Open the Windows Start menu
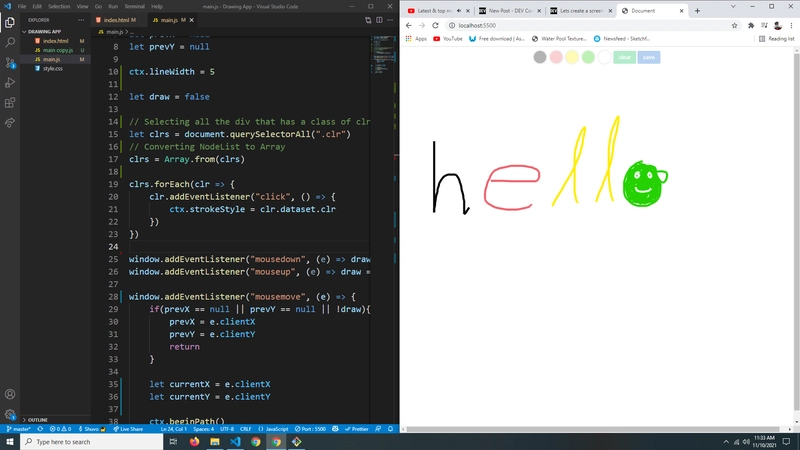 10,442
